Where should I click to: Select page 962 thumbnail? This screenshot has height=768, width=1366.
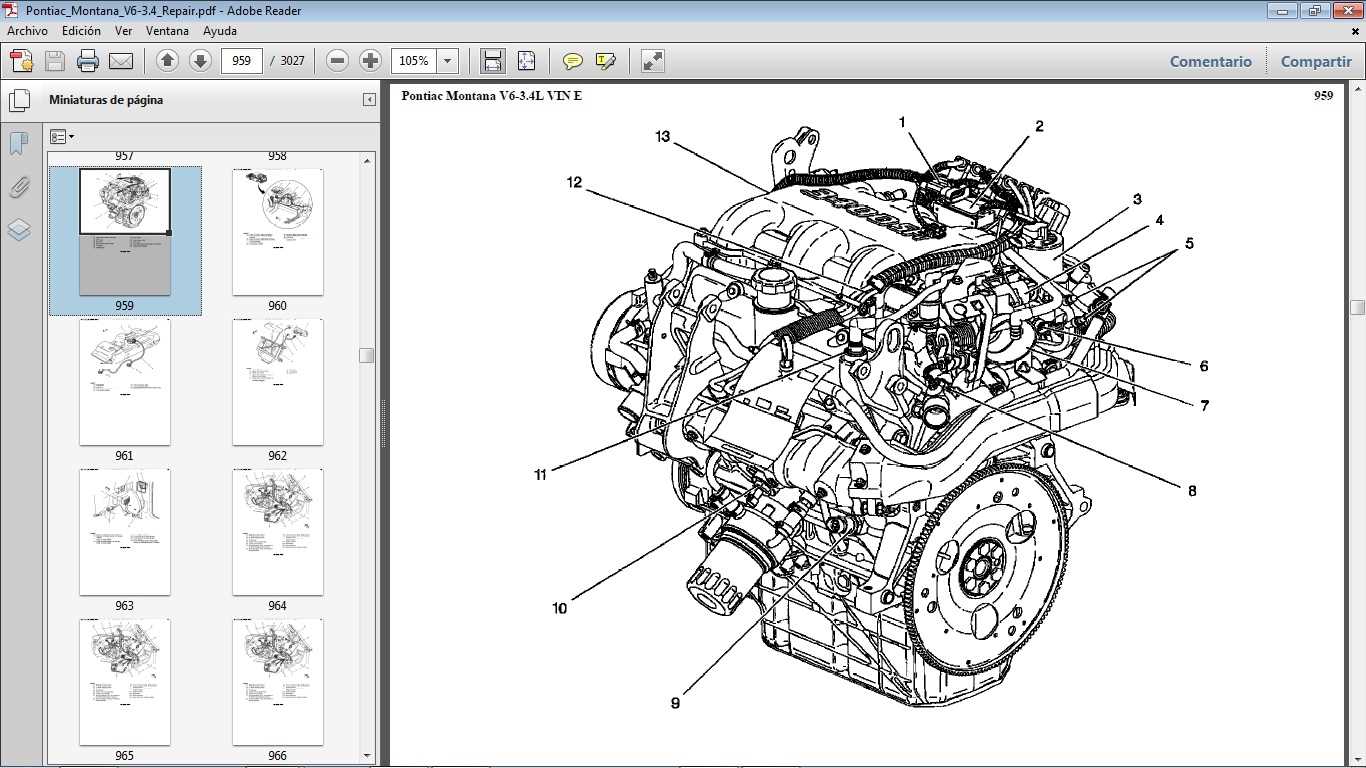pyautogui.click(x=278, y=382)
